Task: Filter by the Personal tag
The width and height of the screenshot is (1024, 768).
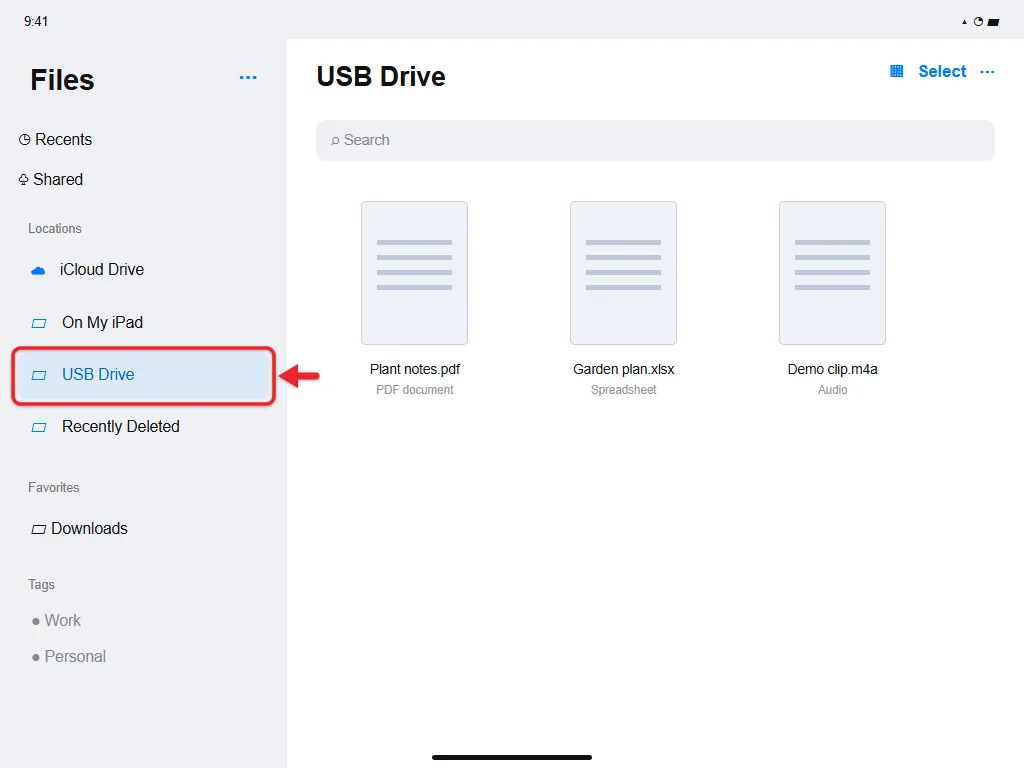Action: click(75, 656)
